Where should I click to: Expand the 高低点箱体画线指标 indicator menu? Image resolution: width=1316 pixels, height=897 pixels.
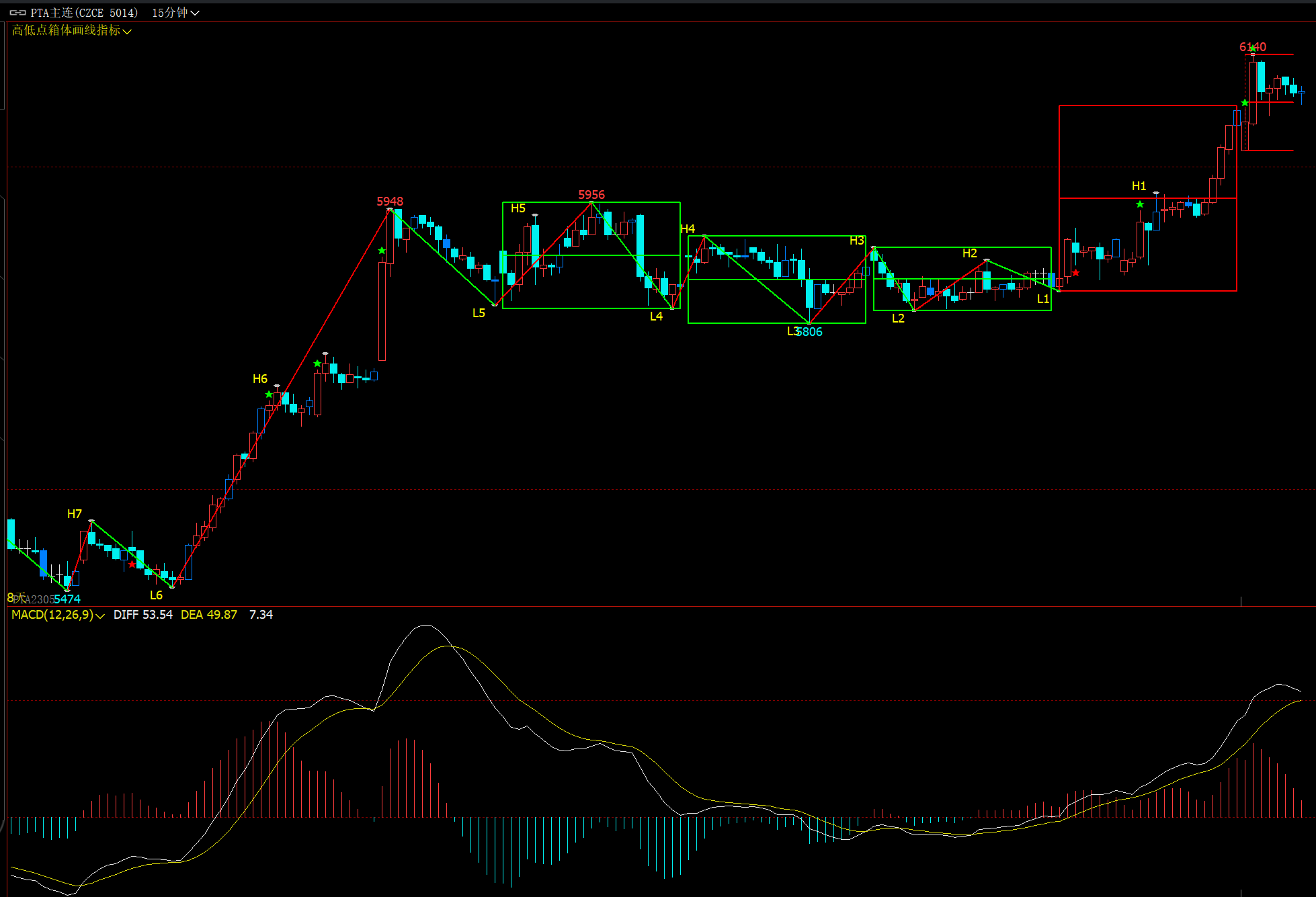pyautogui.click(x=71, y=30)
